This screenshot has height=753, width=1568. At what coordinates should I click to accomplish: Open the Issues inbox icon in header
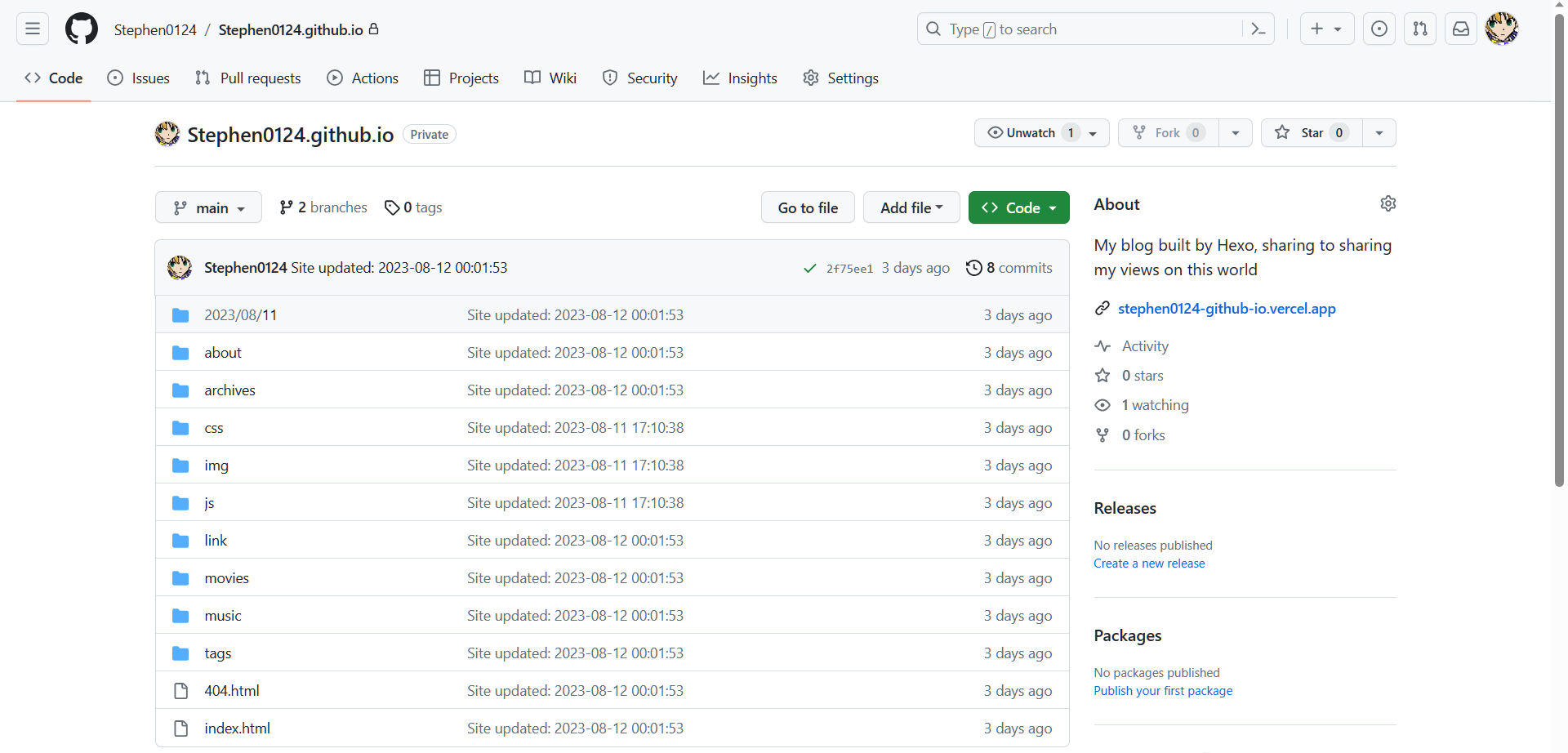(x=1379, y=29)
